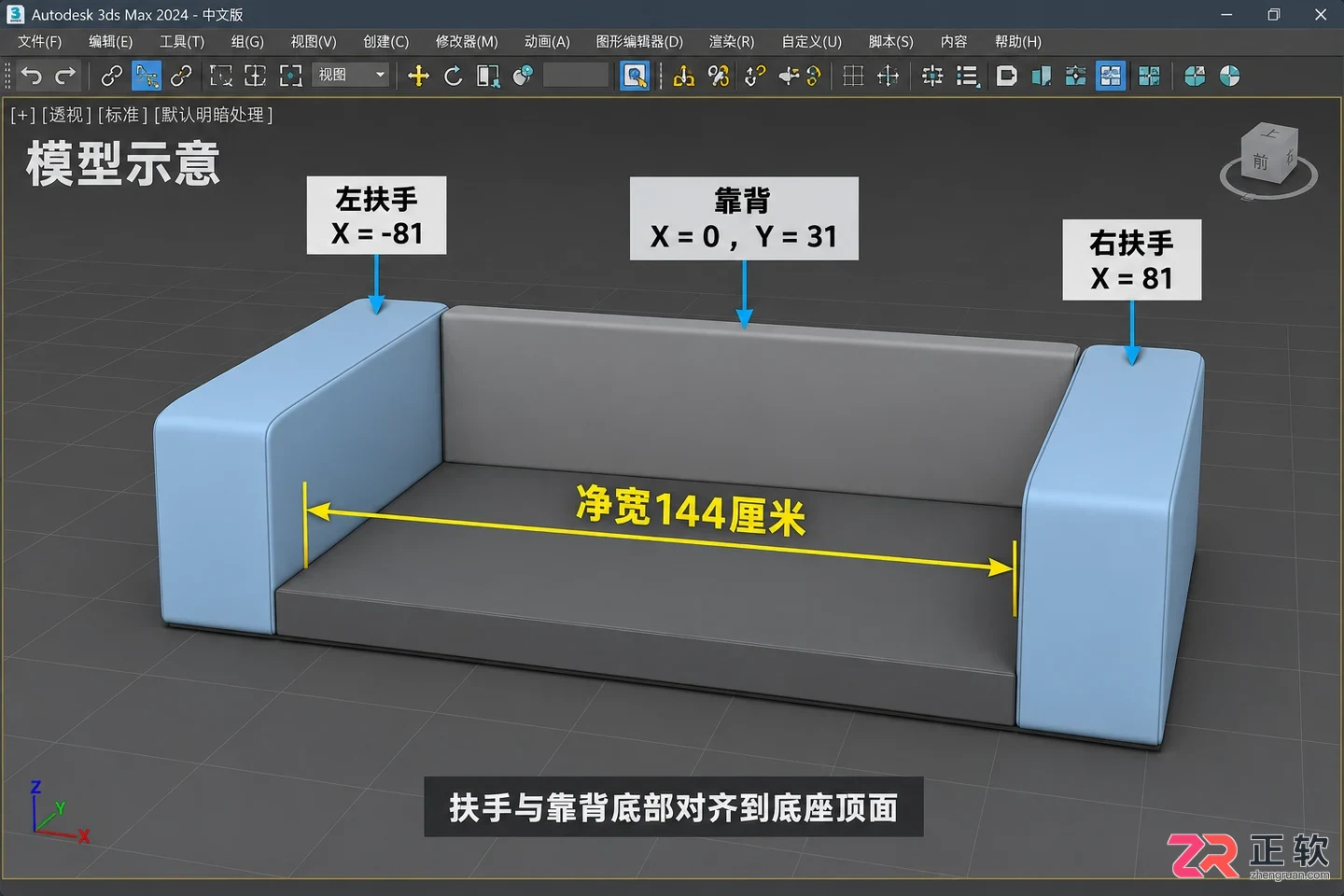Click the thin four-arrow axis icon beside the grid
The height and width of the screenshot is (896, 1344).
pyautogui.click(x=888, y=76)
